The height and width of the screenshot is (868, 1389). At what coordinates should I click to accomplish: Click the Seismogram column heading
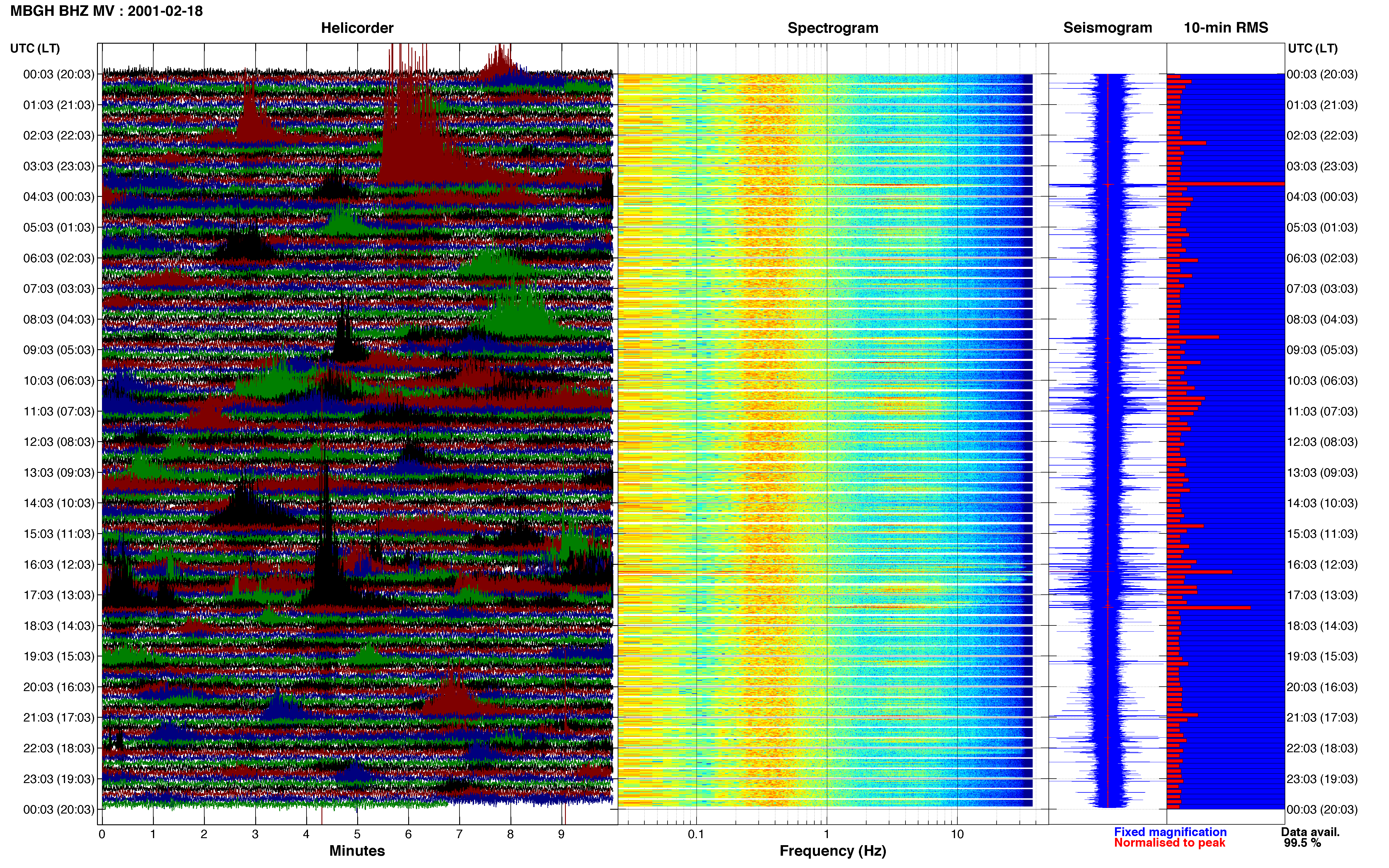[x=1107, y=28]
